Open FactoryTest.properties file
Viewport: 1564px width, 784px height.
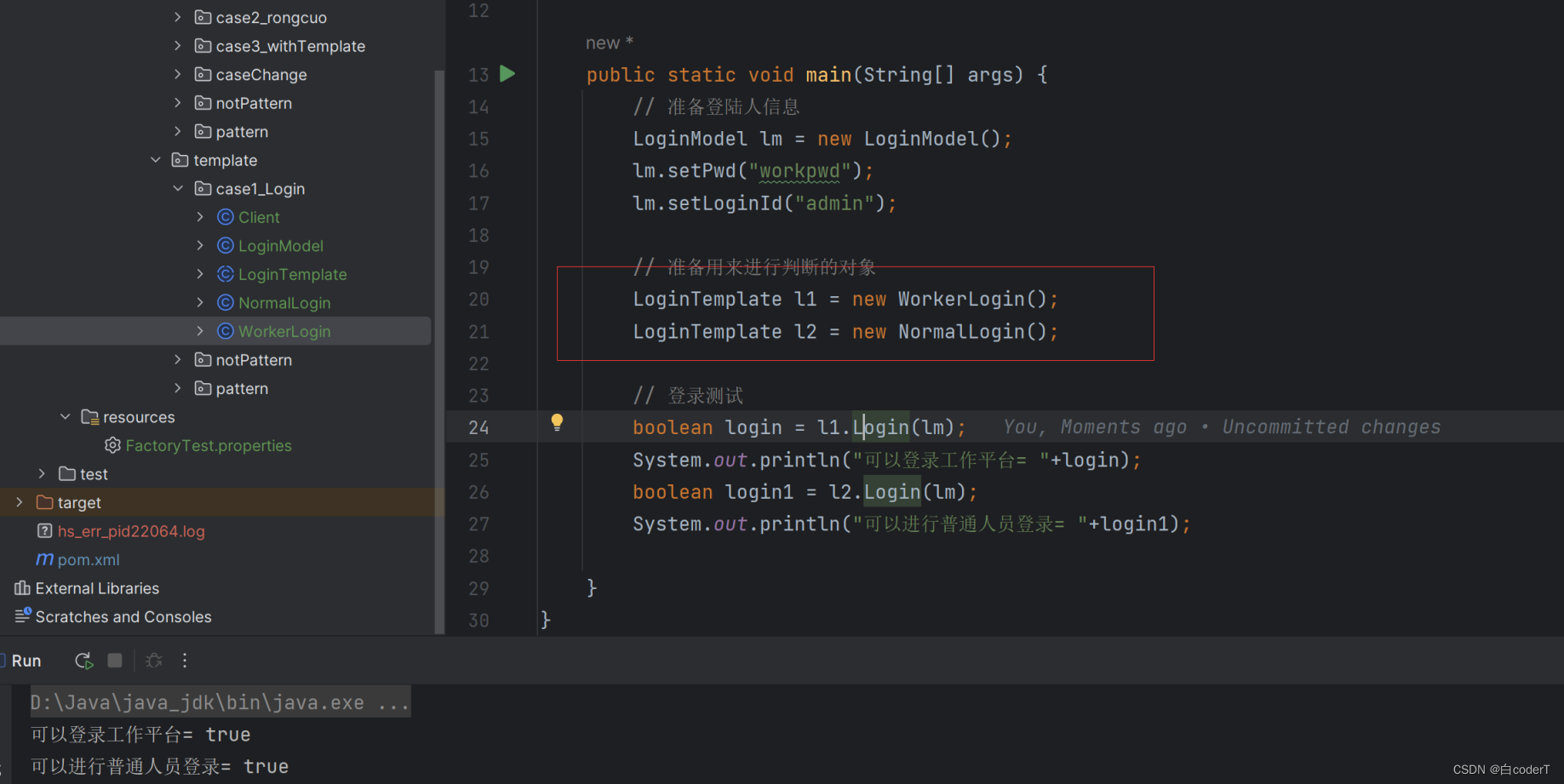click(x=209, y=445)
